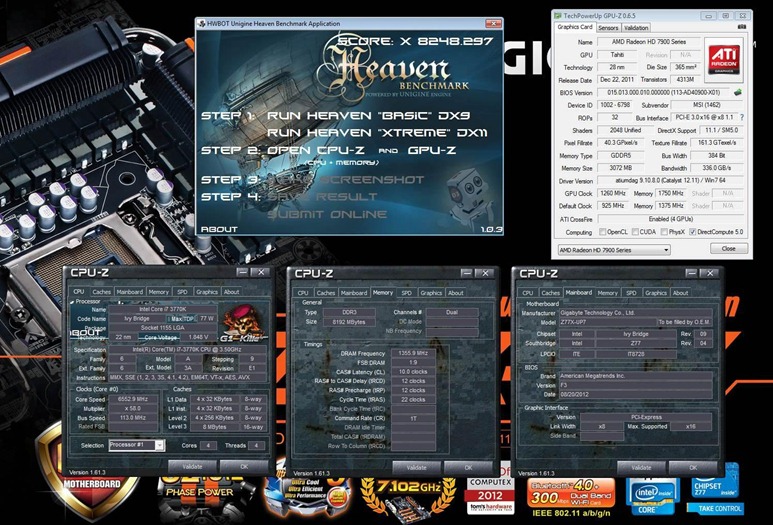Open the Validation tab in GPU-Z
This screenshot has width=773, height=525.
636,28
